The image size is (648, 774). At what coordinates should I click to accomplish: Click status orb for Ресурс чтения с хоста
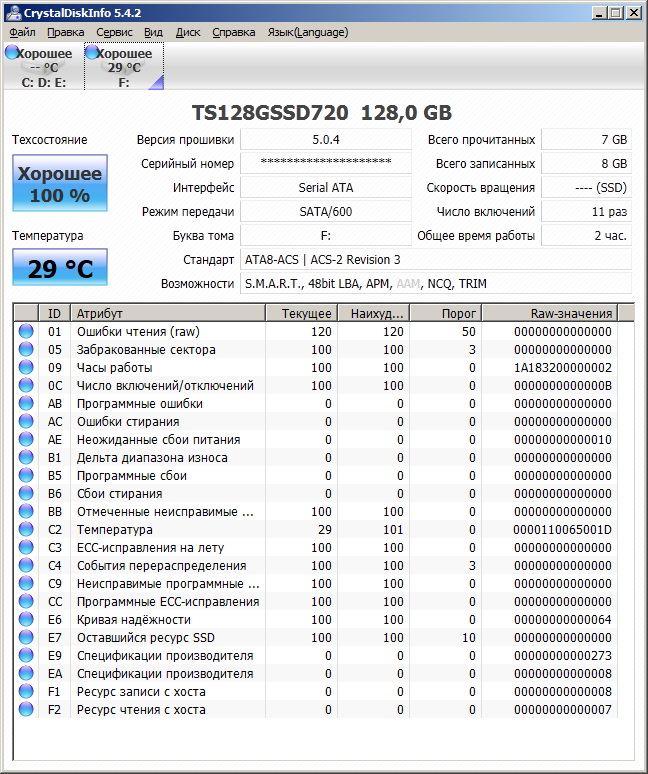click(26, 710)
